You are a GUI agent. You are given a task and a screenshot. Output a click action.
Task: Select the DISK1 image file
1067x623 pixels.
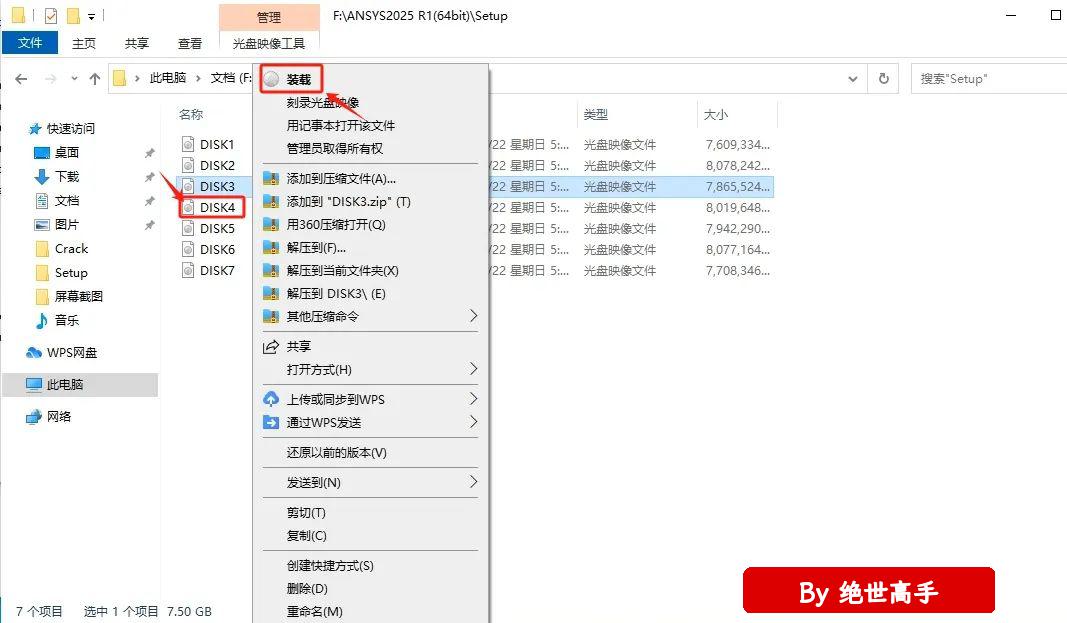[x=217, y=144]
